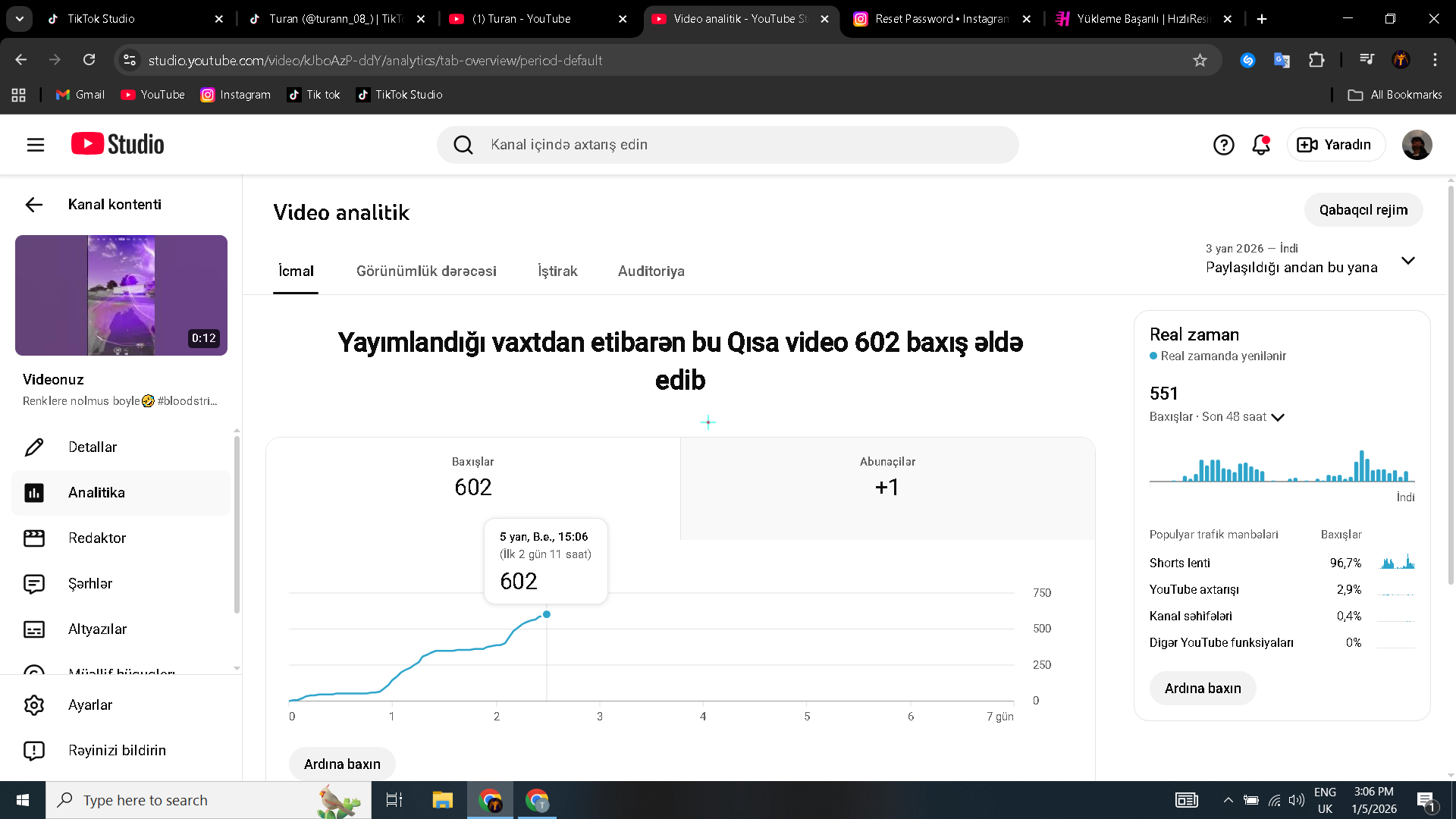Click the Qabaqcıl rejim button
The height and width of the screenshot is (819, 1456).
(1363, 210)
